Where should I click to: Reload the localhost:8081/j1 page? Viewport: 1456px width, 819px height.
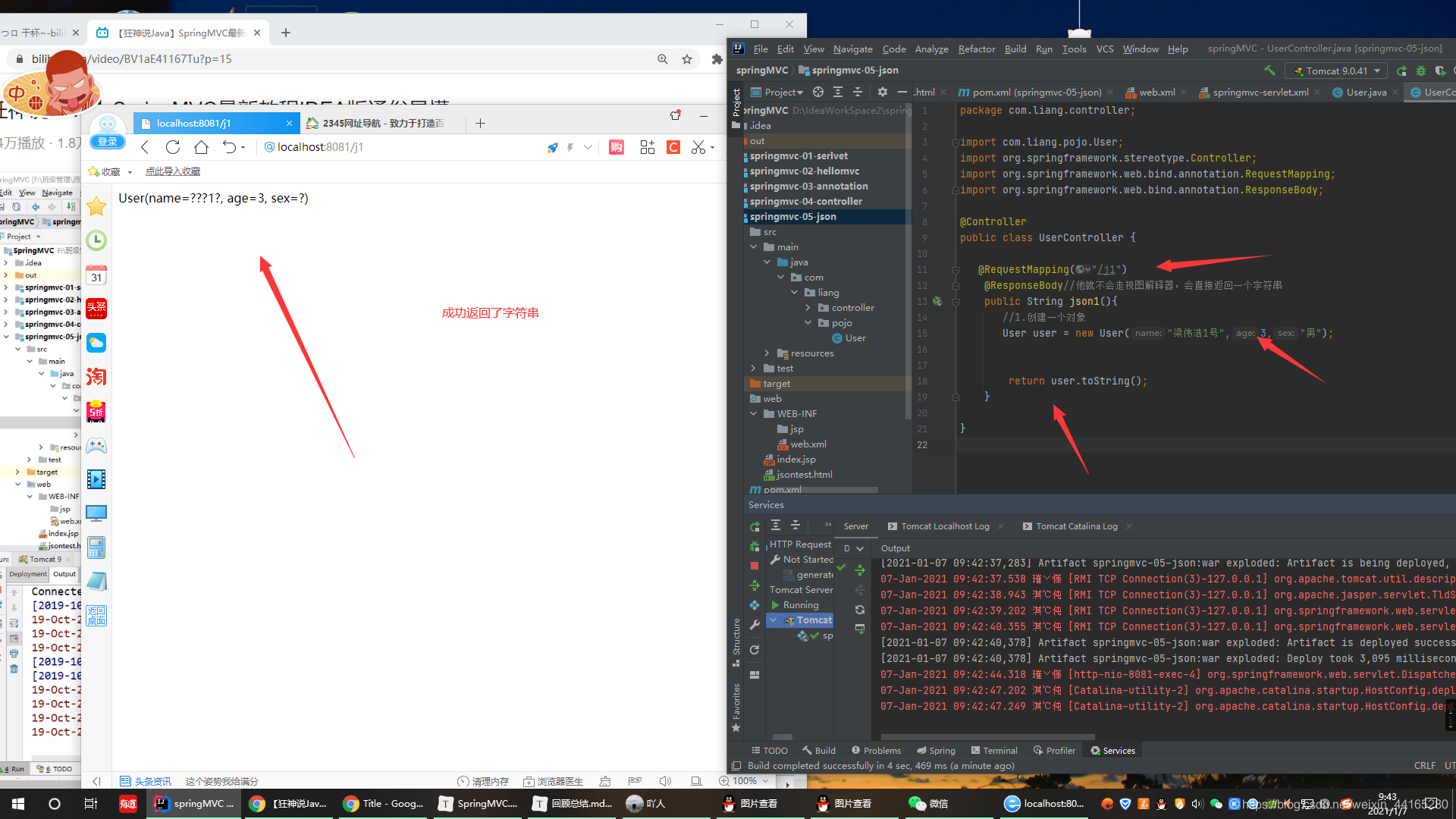(173, 147)
